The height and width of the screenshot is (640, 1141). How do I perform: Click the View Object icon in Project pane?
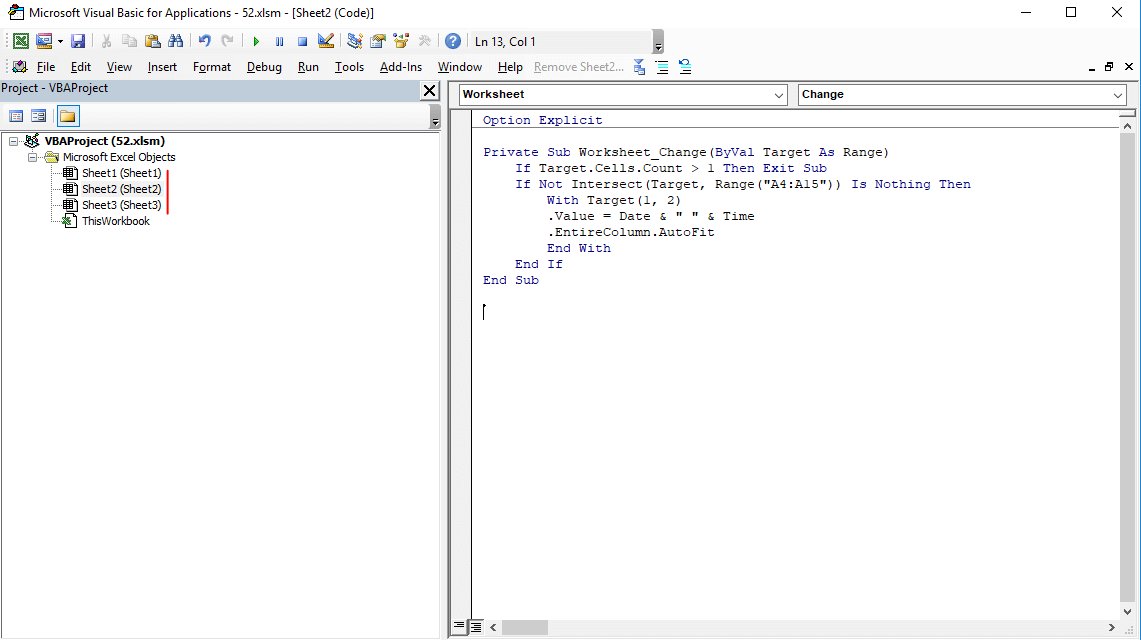tap(39, 116)
